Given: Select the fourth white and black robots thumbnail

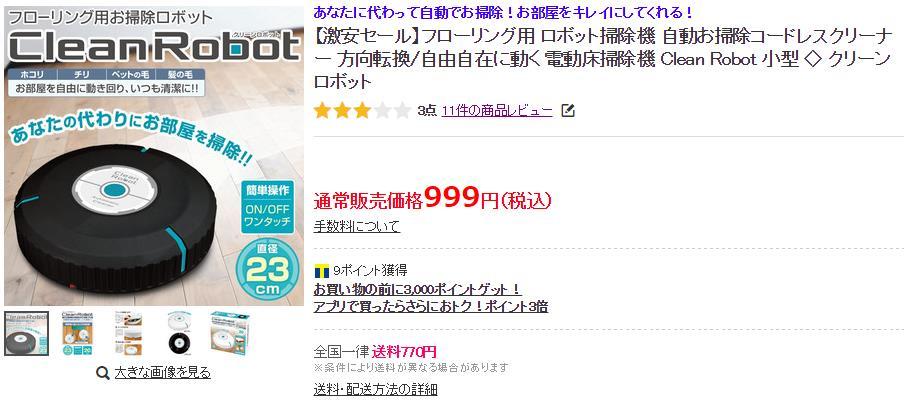Looking at the screenshot, I should [x=179, y=333].
